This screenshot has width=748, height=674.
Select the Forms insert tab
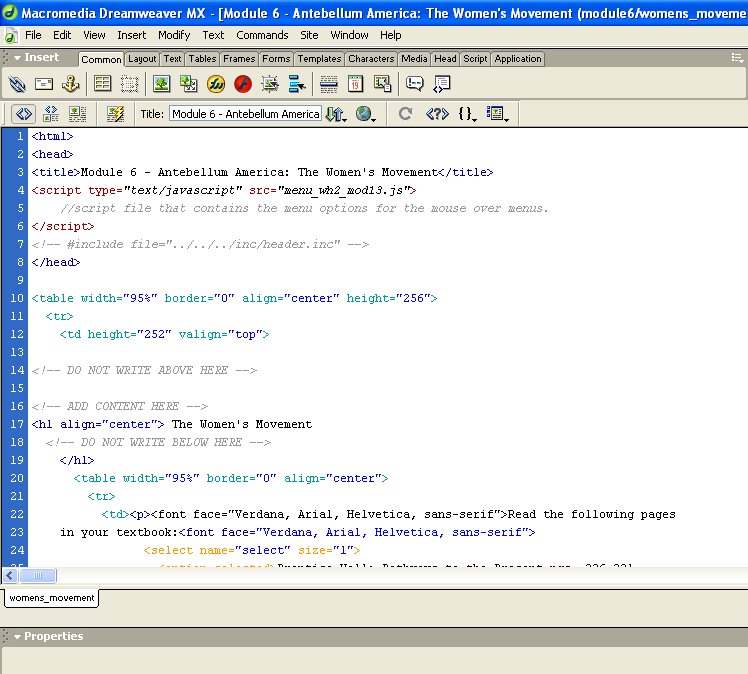pyautogui.click(x=276, y=59)
